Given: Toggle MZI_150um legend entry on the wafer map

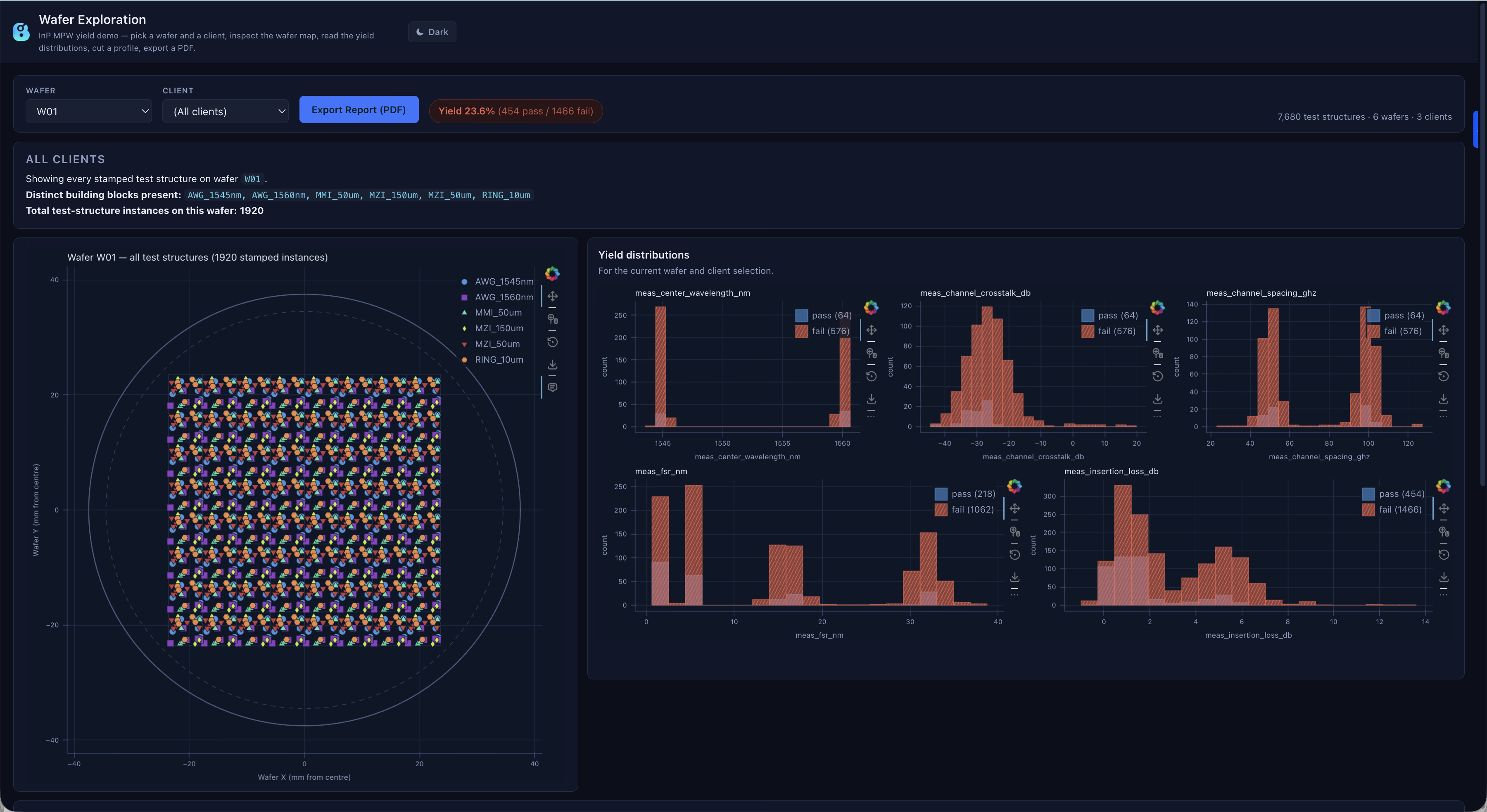Looking at the screenshot, I should click(492, 328).
